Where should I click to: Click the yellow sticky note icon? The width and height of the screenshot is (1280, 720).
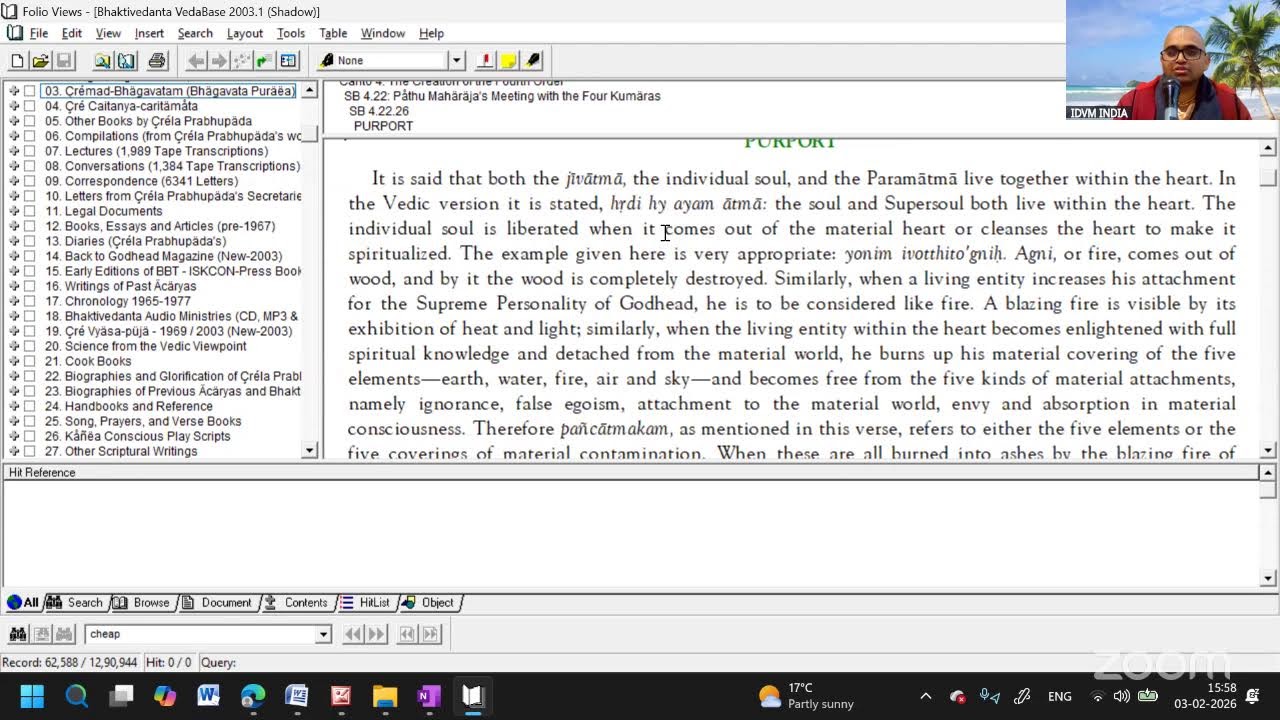(x=509, y=61)
